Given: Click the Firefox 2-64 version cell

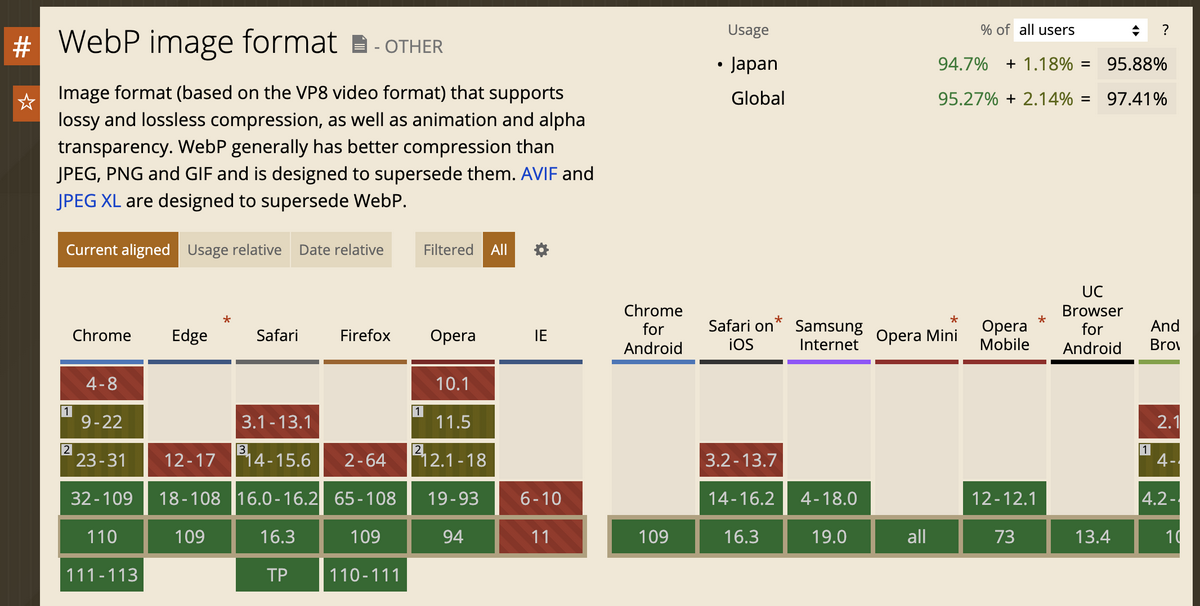Looking at the screenshot, I should tap(365, 460).
